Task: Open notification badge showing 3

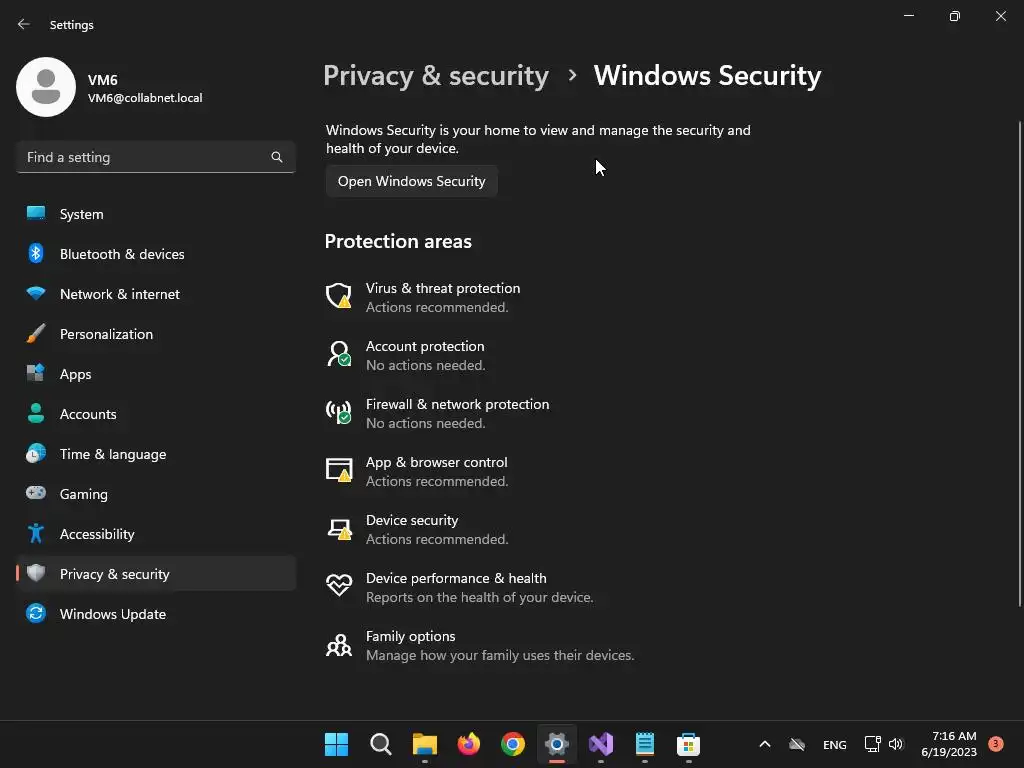Action: [995, 743]
